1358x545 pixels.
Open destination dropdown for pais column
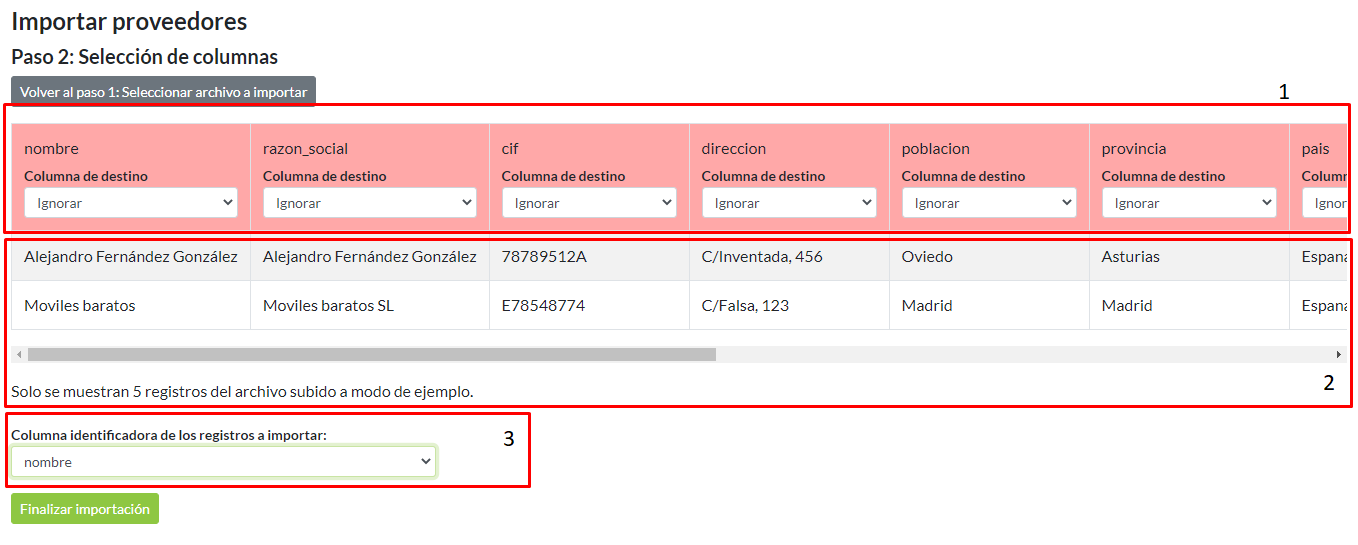coord(1325,203)
